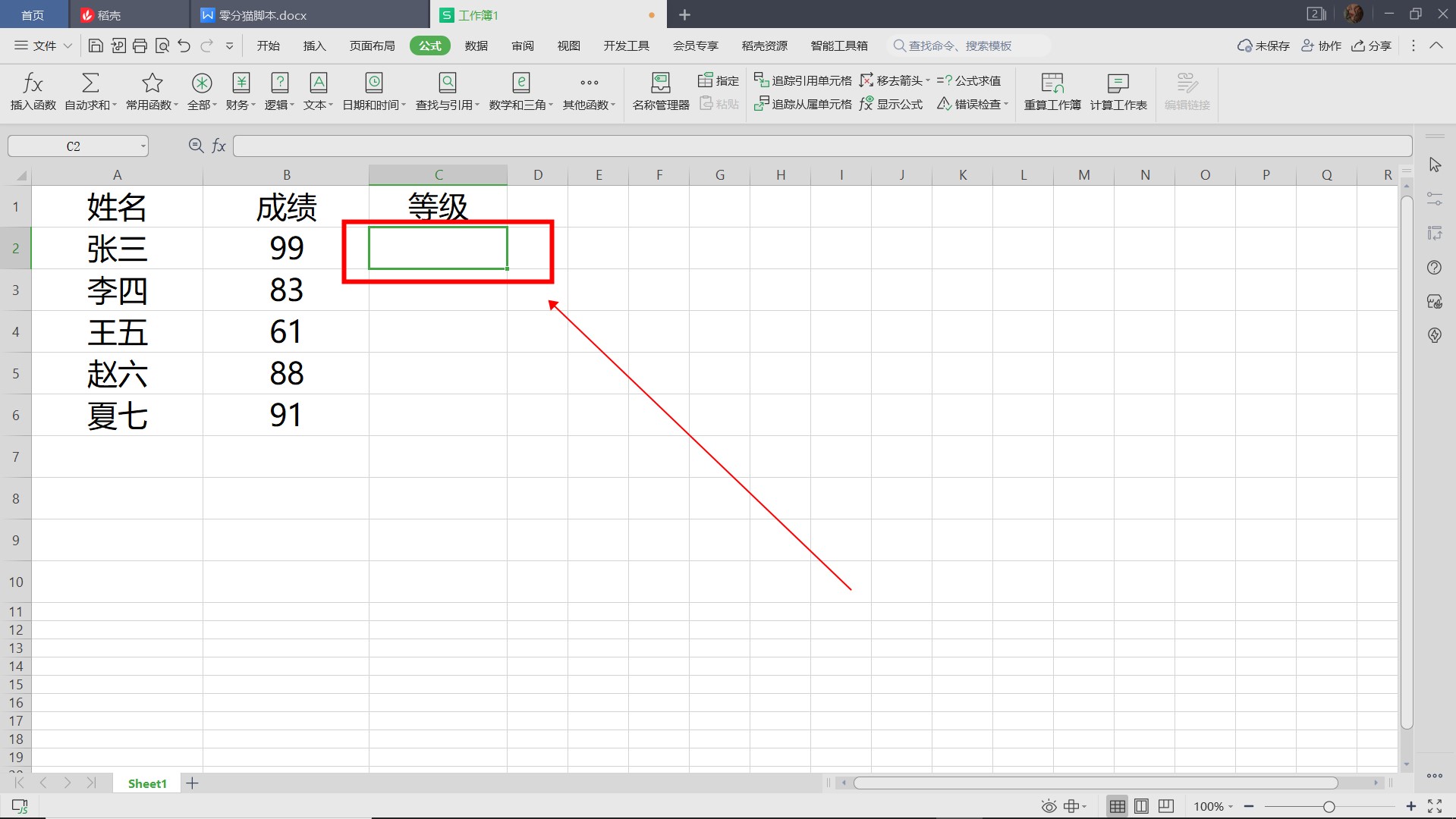Expand the Financial (财务) functions dropdown
Screen dimensions: 1456x819
pyautogui.click(x=241, y=90)
